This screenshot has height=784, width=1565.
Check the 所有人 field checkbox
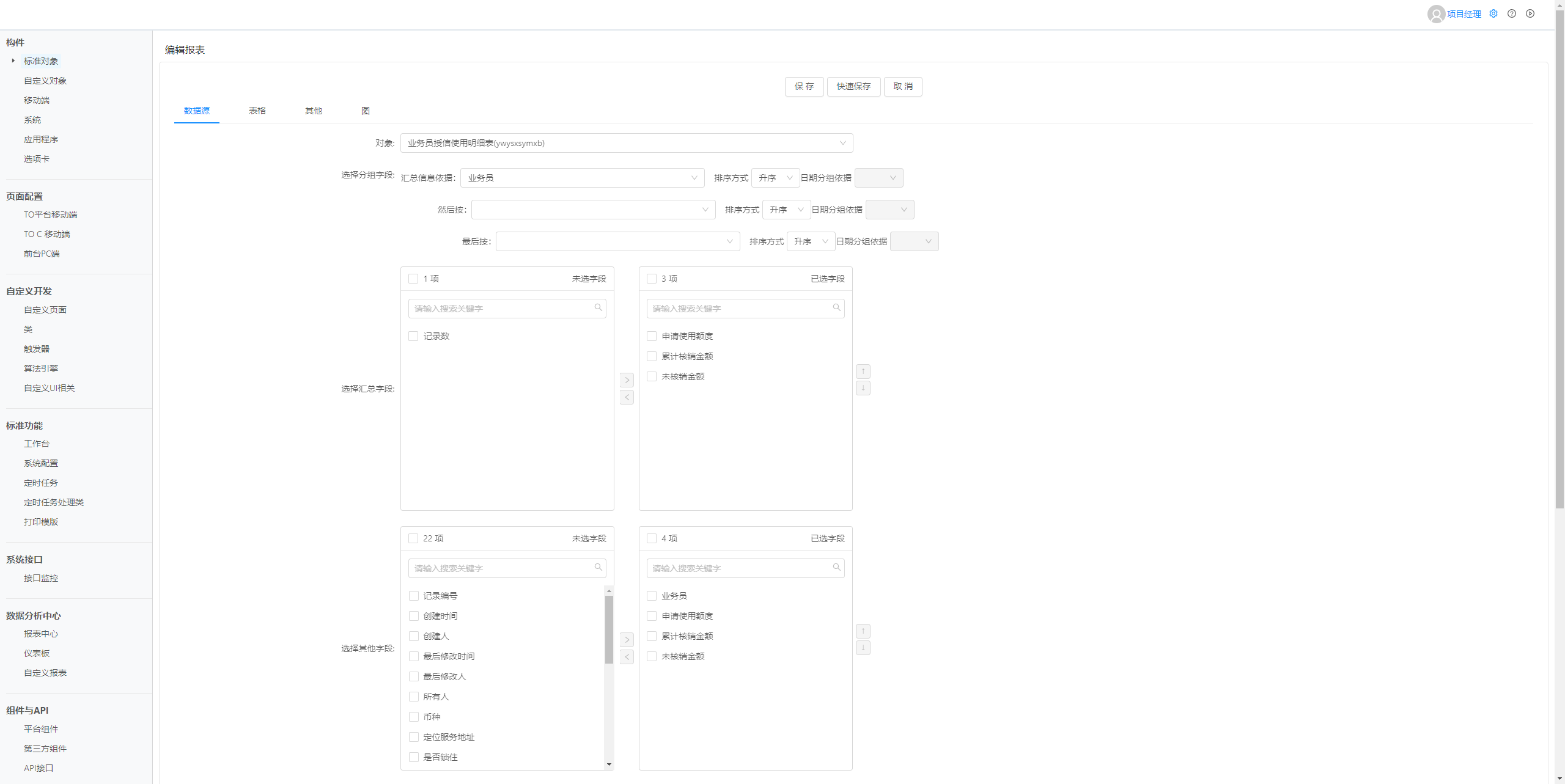pos(413,697)
